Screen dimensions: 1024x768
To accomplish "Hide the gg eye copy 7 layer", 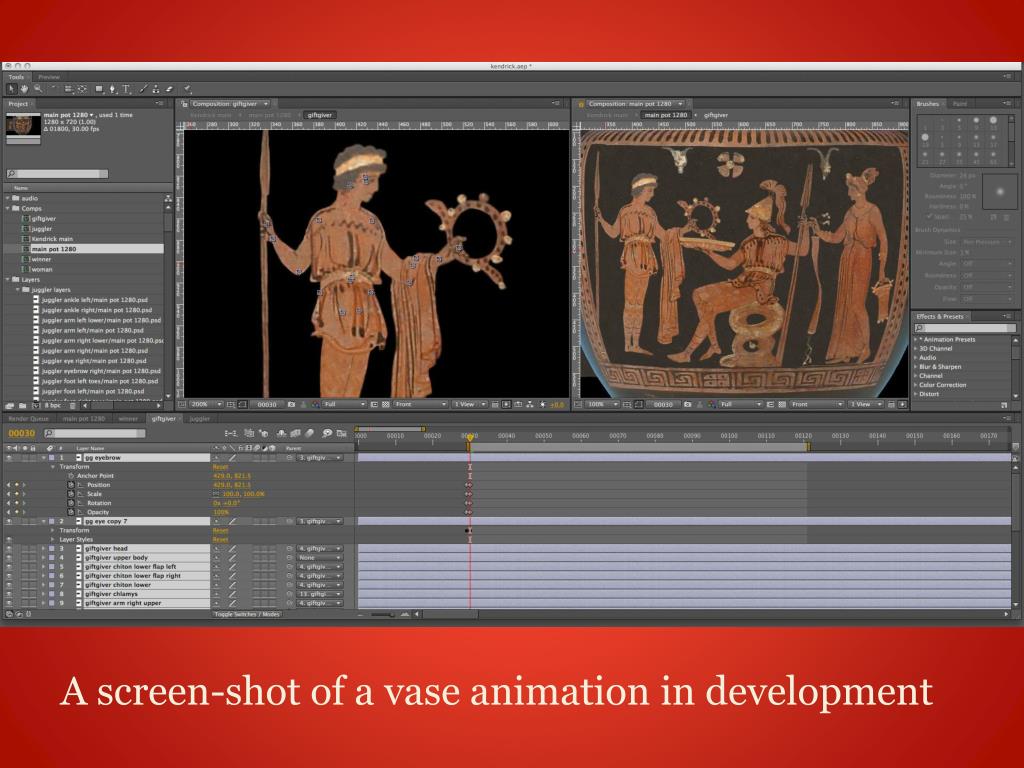I will [x=8, y=521].
